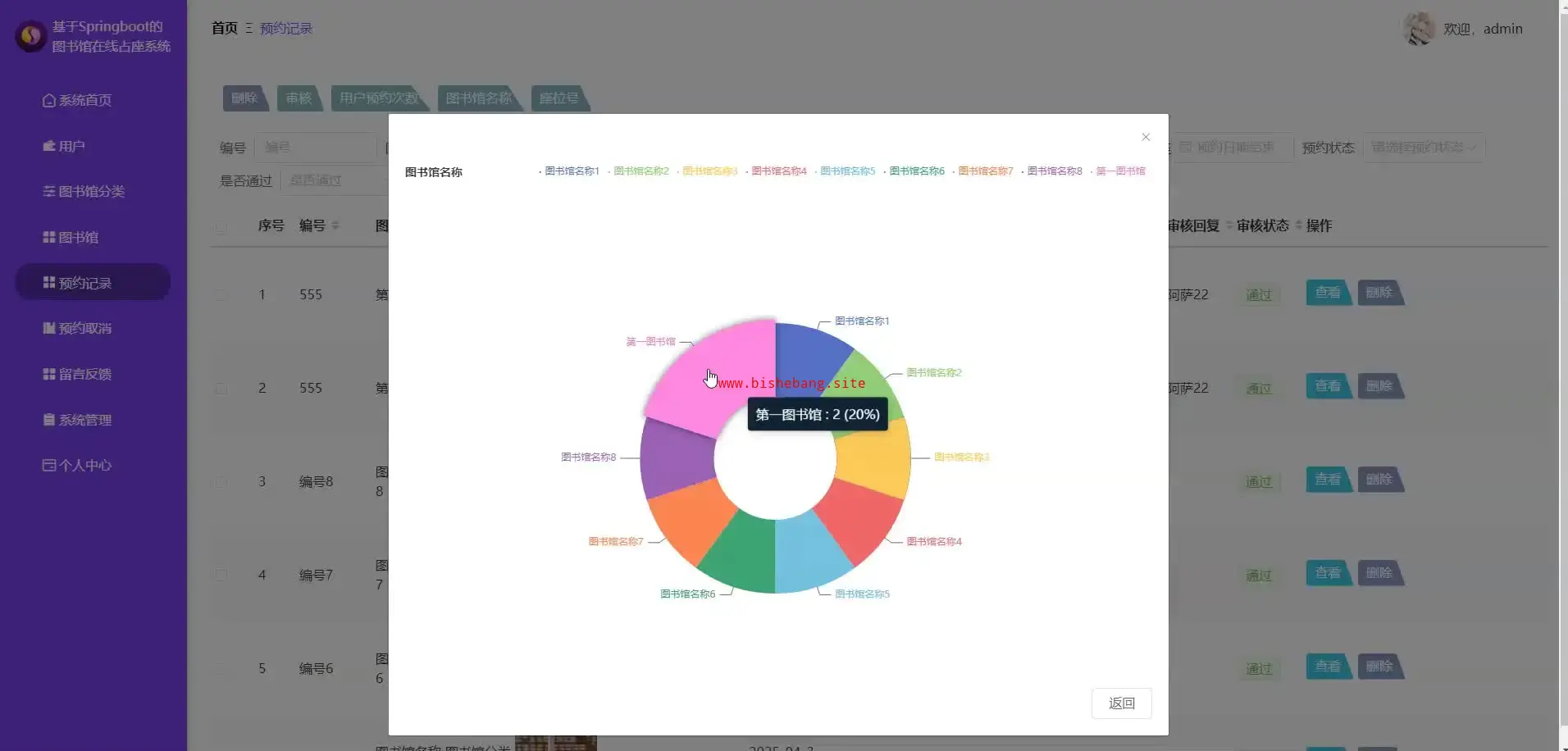This screenshot has width=1568, height=751.
Task: Click 查看 for row 编号6
Action: pyautogui.click(x=1329, y=667)
